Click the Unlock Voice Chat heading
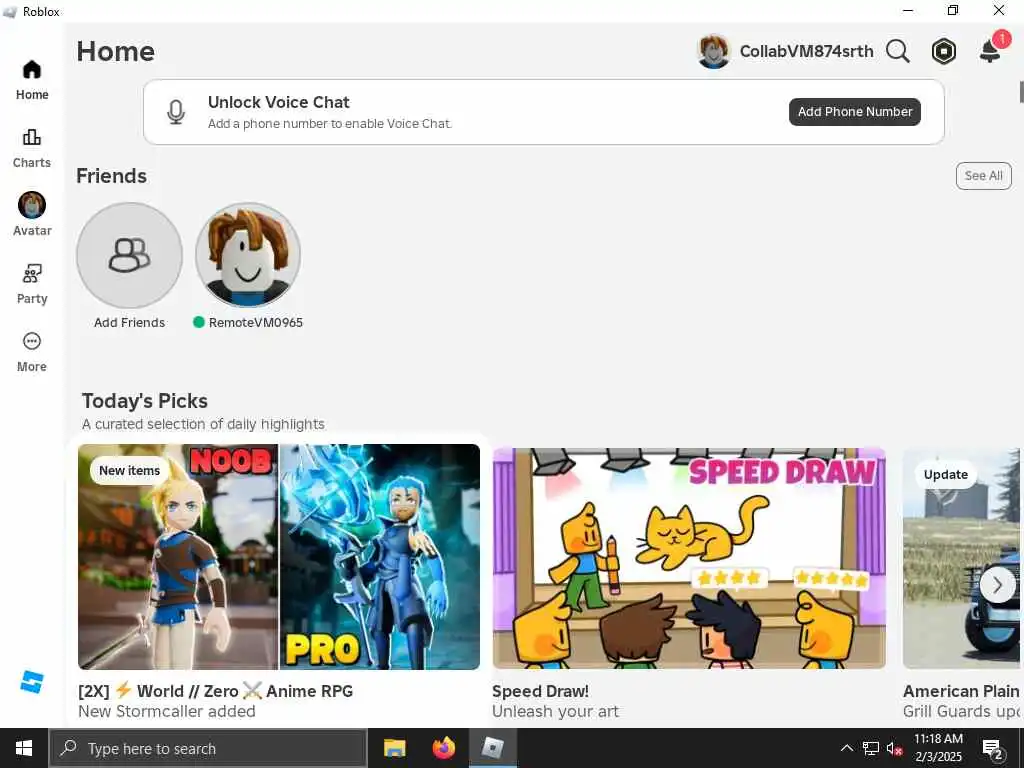 (x=278, y=102)
